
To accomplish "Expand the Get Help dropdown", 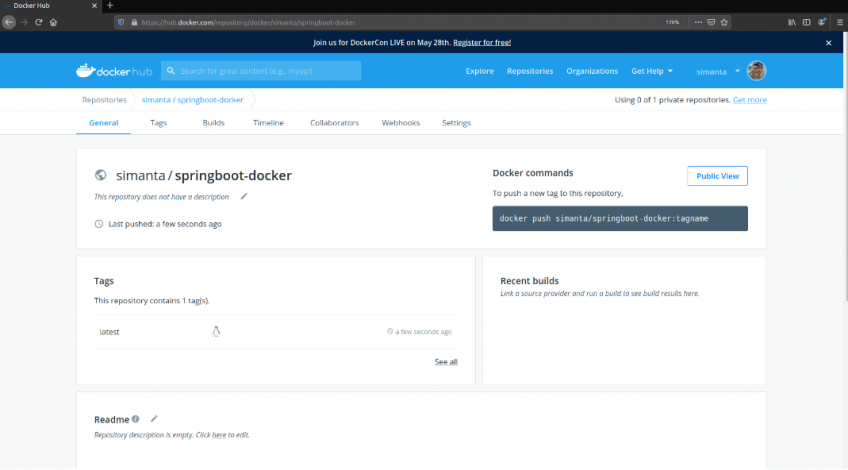I will 652,71.
